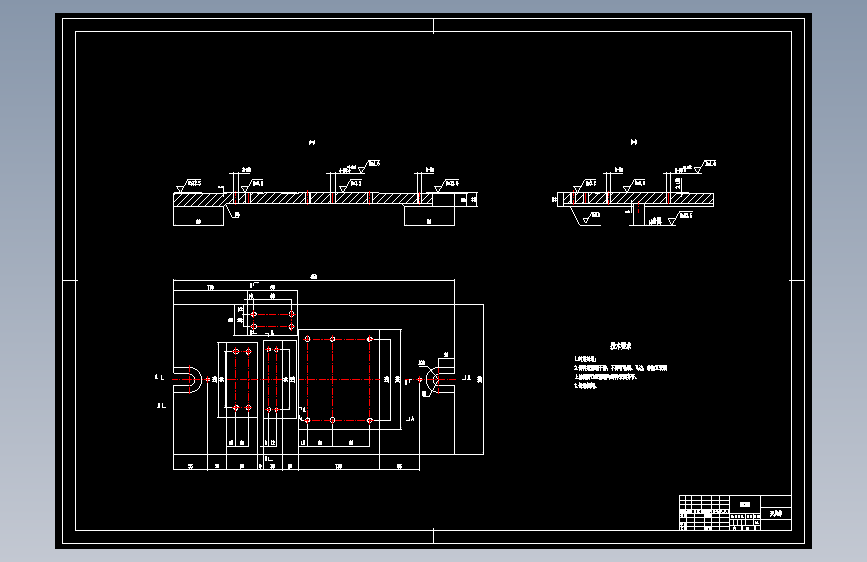Select the overall length dimension above the plan view
This screenshot has width=867, height=562.
coord(314,278)
